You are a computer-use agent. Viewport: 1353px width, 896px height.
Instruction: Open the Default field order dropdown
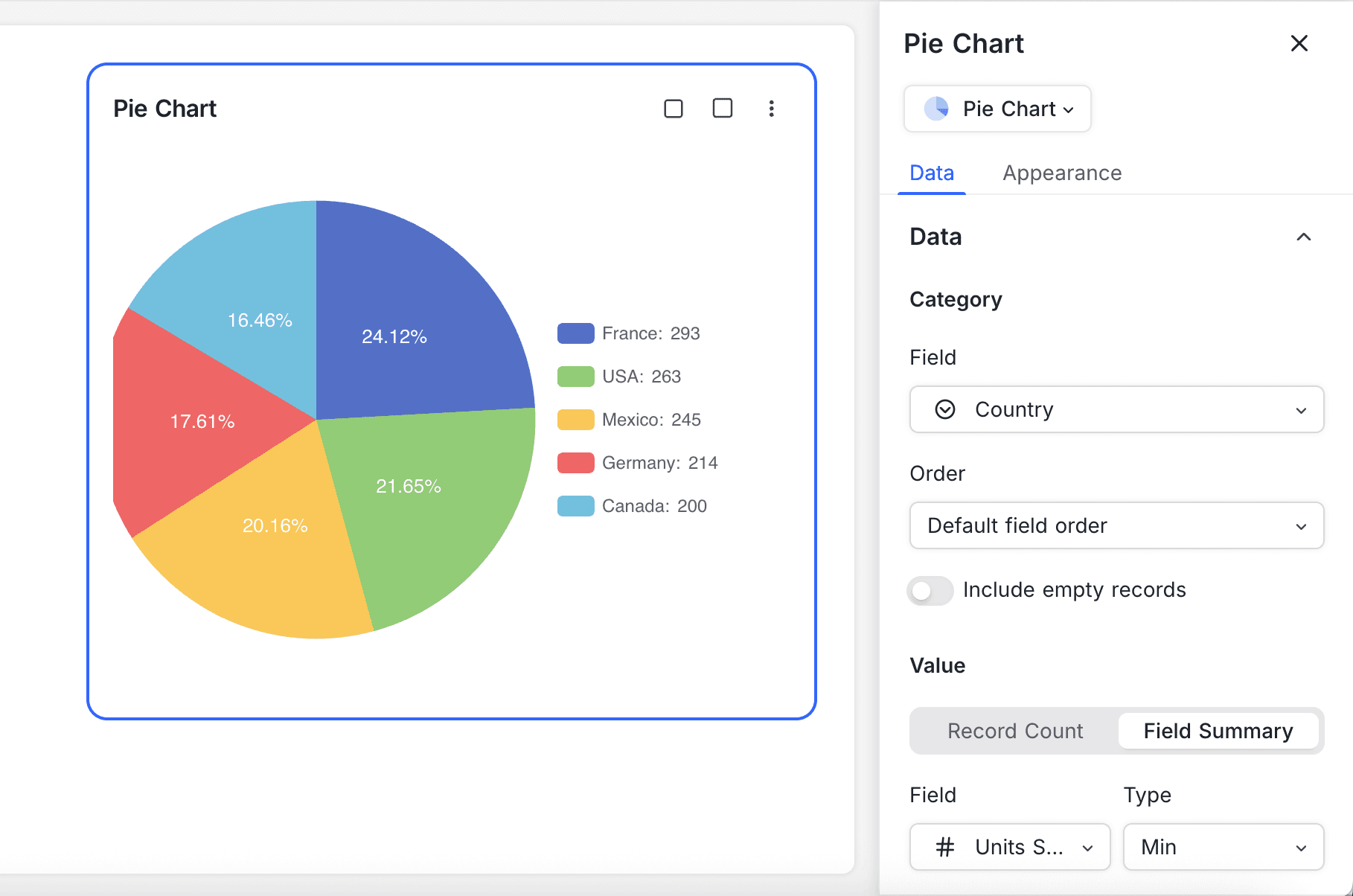1116,525
